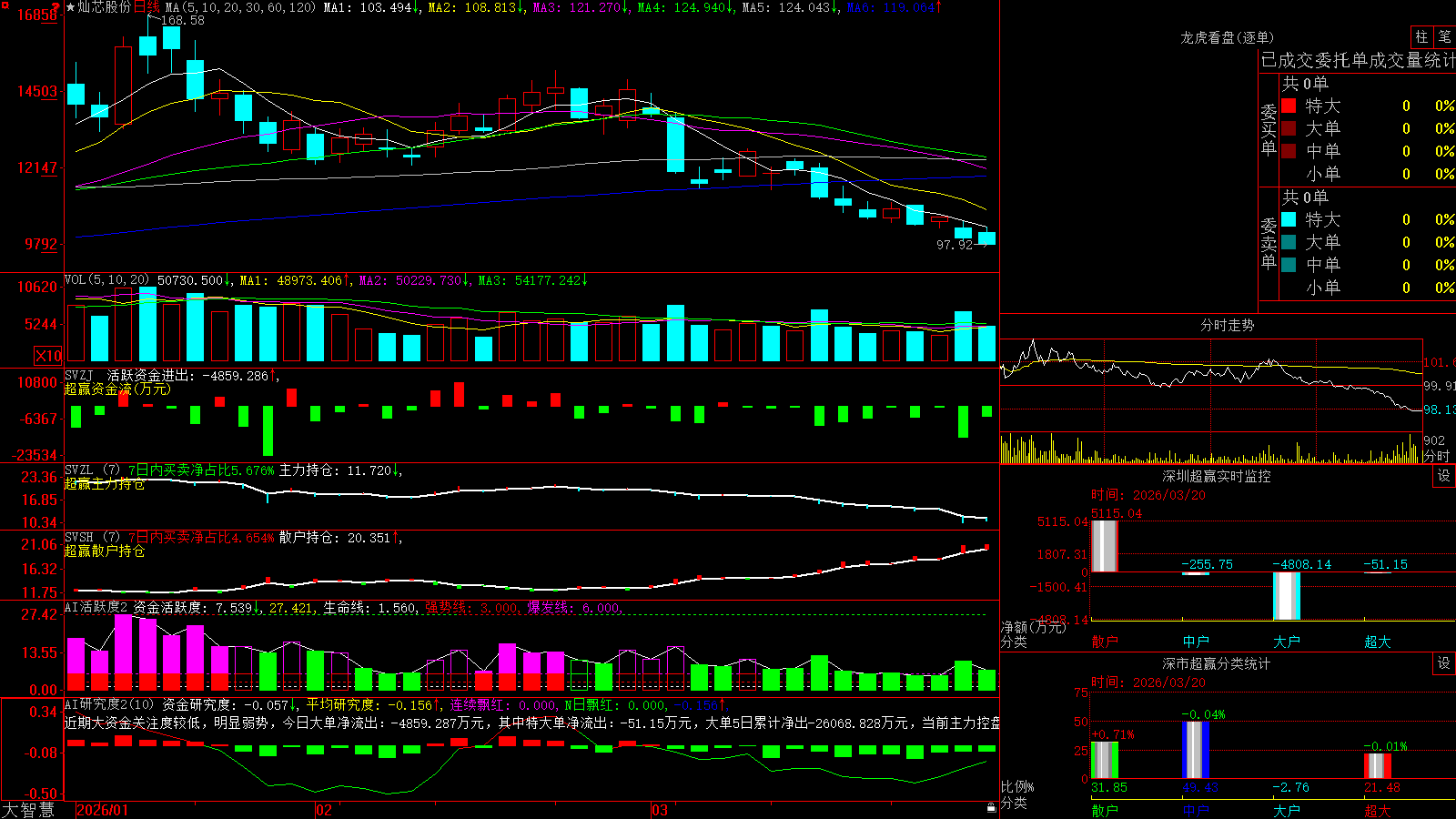Click the SVSH (7) indicator name
Image resolution: width=1456 pixels, height=819 pixels.
click(93, 538)
